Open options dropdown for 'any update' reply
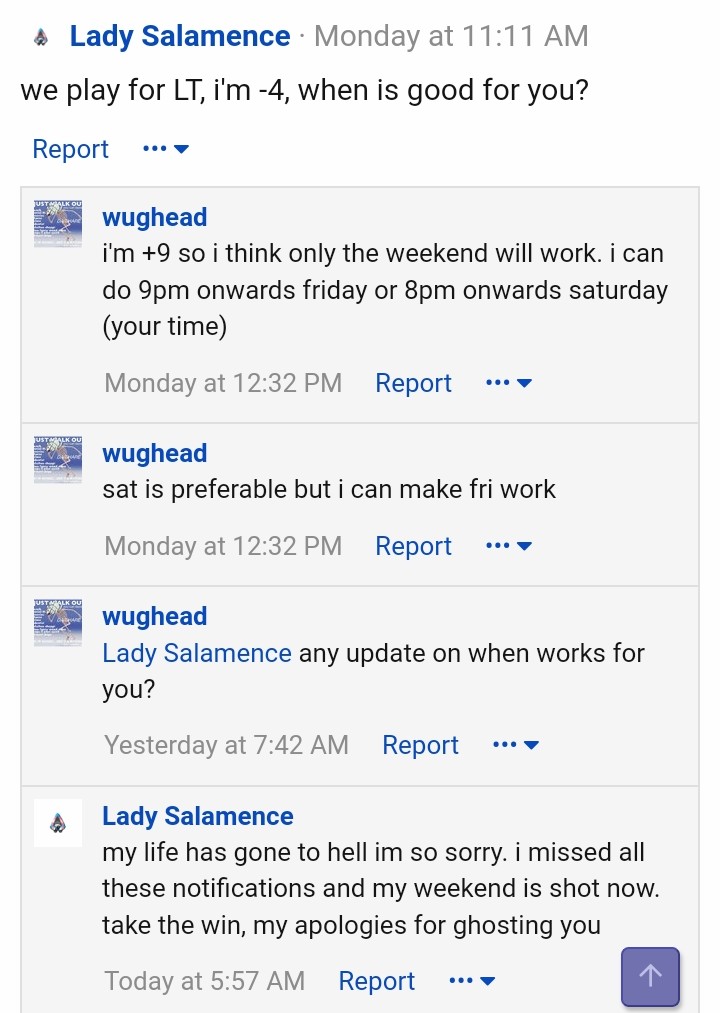 (516, 745)
